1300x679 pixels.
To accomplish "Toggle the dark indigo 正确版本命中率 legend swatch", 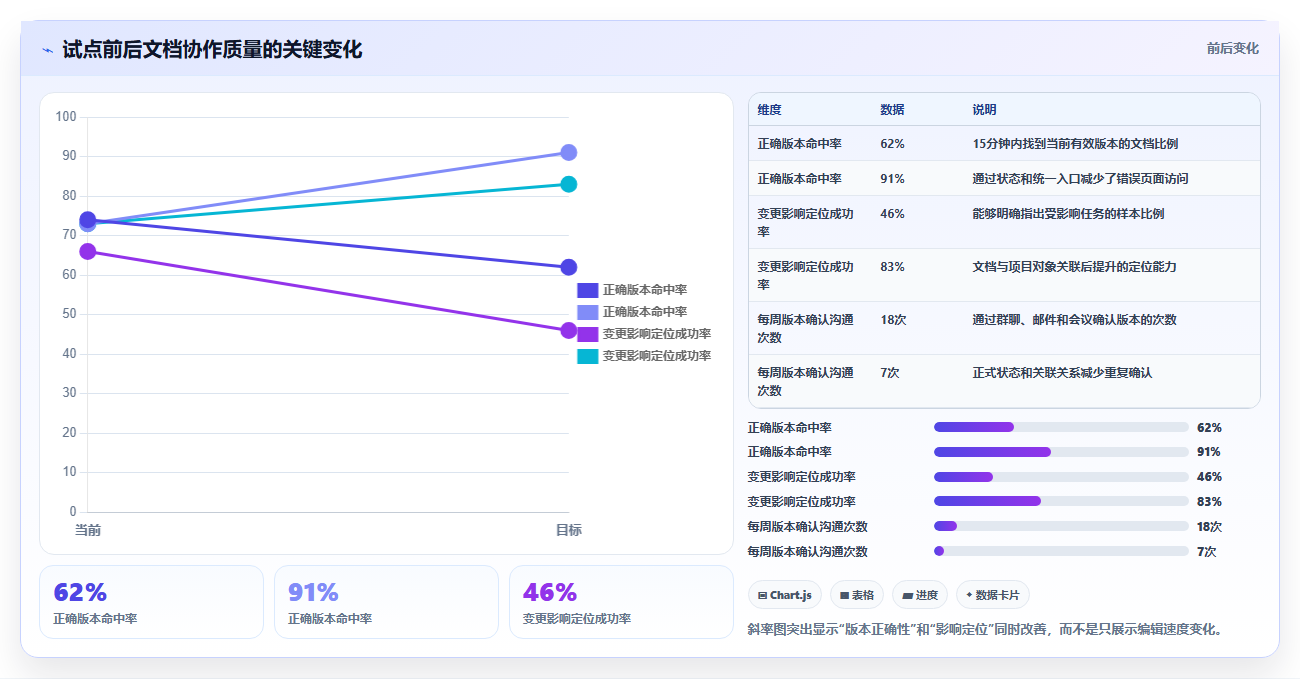I will (x=588, y=290).
